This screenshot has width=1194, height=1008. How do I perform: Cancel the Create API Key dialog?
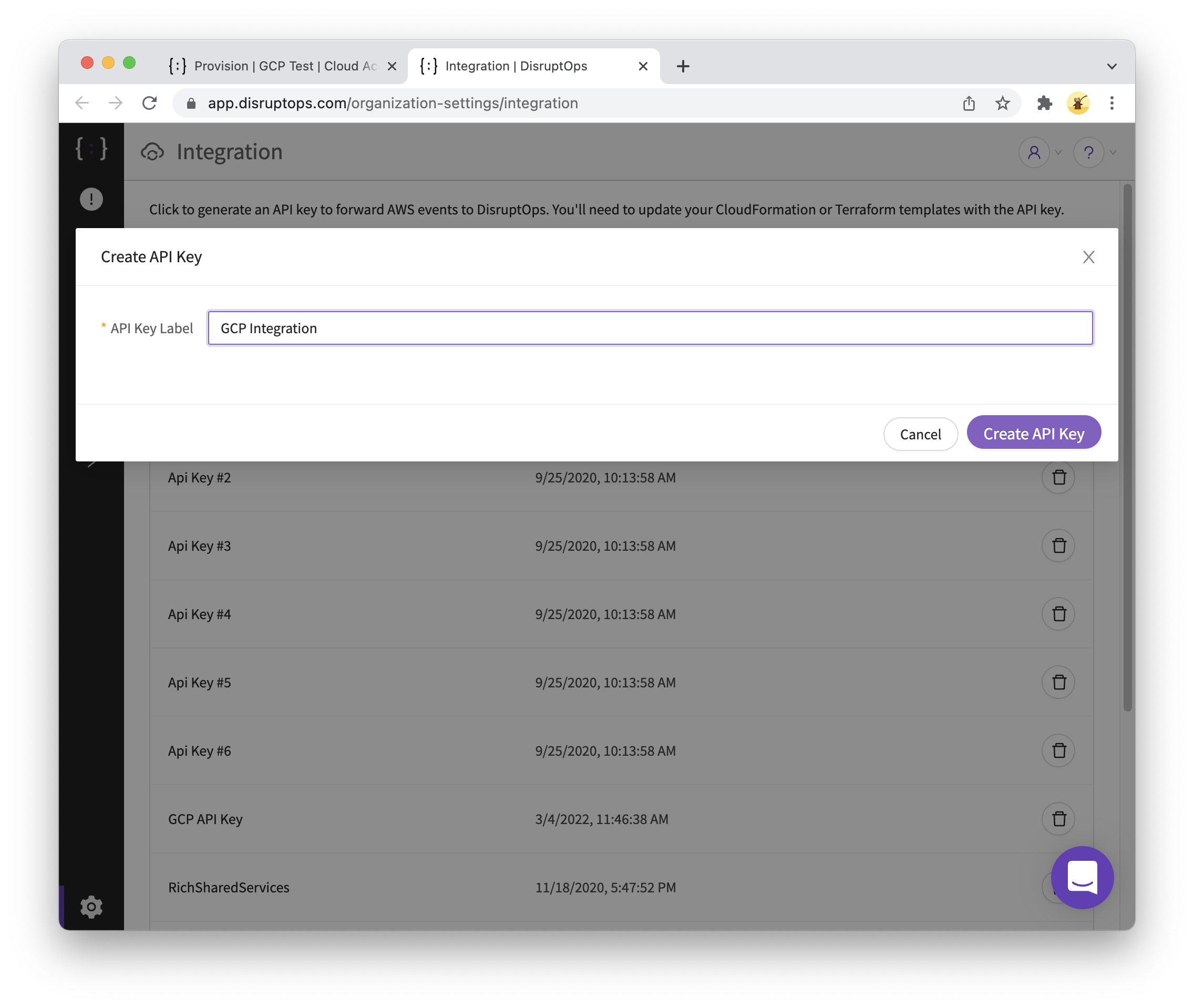[x=920, y=434]
